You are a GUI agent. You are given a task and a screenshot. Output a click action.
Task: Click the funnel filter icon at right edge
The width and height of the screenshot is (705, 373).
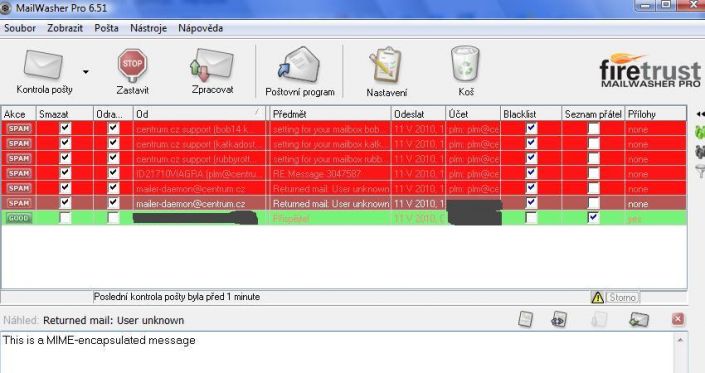pyautogui.click(x=700, y=171)
